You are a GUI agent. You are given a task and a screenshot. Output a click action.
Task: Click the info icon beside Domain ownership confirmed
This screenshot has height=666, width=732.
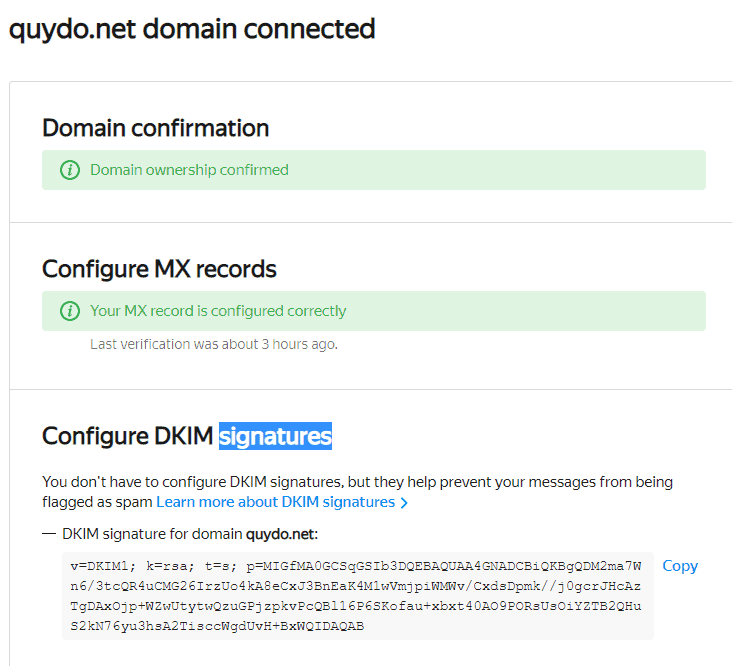(70, 170)
